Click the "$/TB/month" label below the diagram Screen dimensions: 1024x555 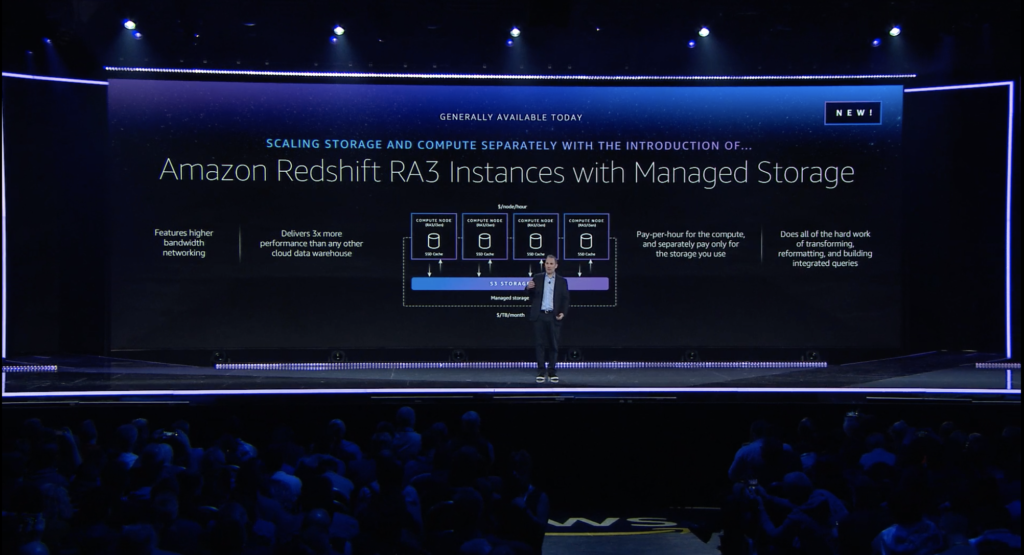click(511, 315)
